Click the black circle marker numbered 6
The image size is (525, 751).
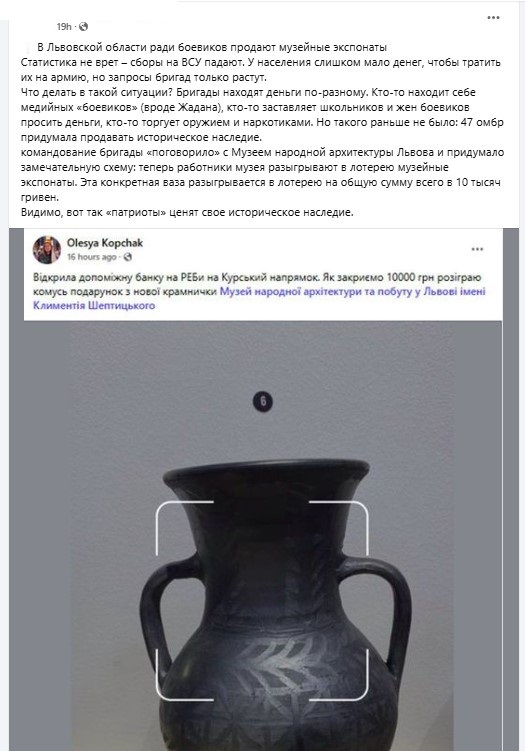coord(262,401)
